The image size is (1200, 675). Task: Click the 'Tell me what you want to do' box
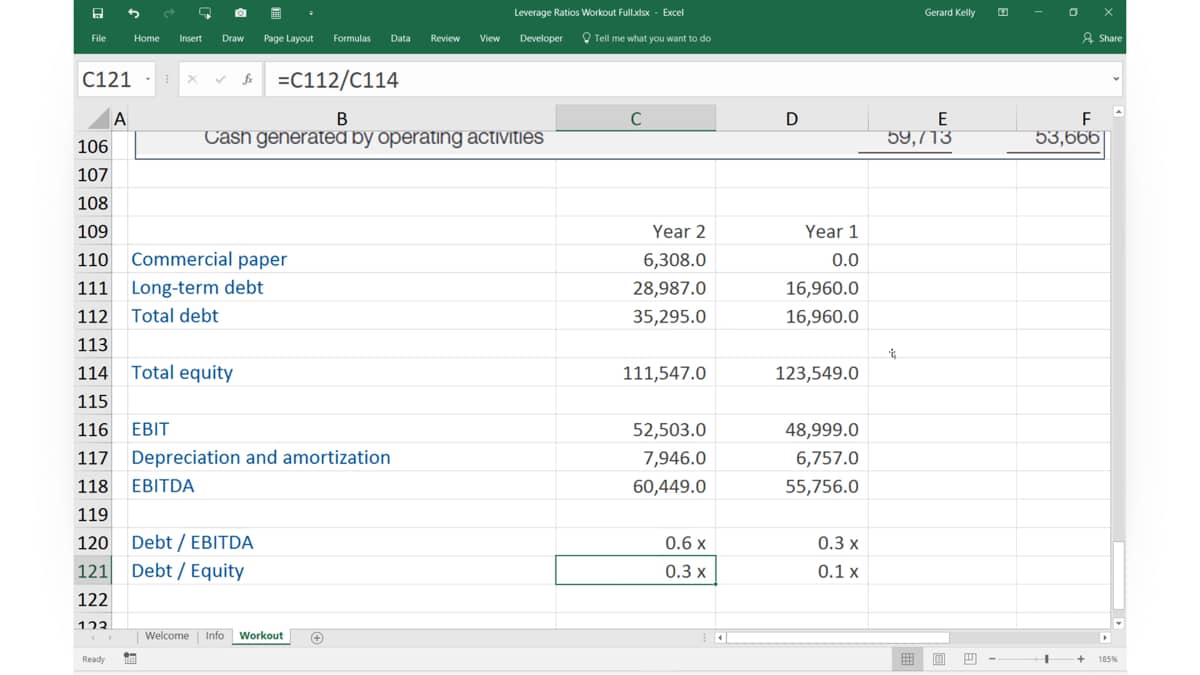(647, 38)
